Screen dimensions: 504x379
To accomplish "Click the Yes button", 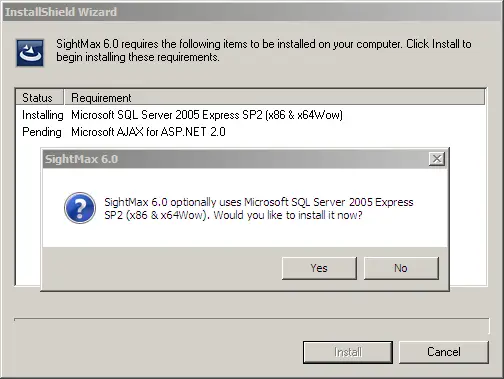I will [319, 268].
